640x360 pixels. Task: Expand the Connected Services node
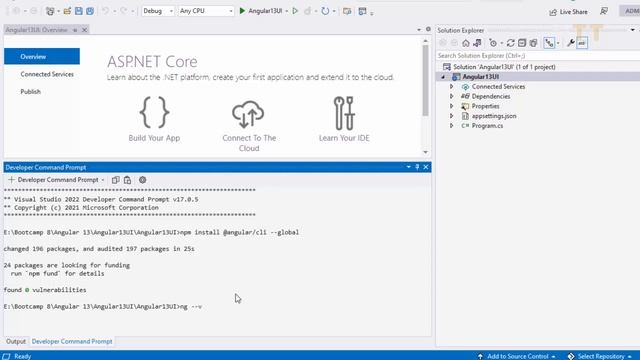(451, 87)
